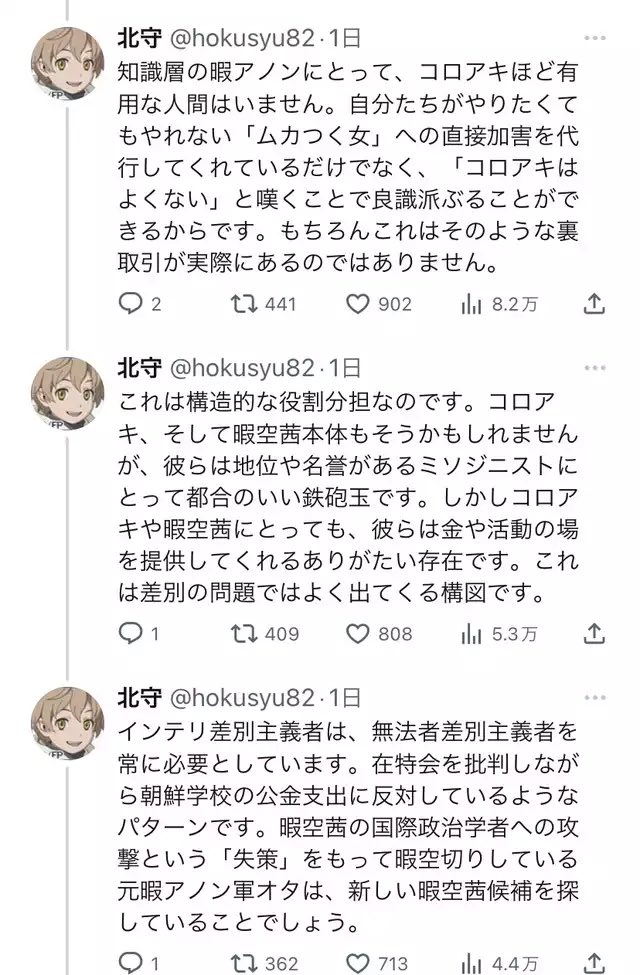The width and height of the screenshot is (640, 975).
Task: Open @hokusyu82 handle link on second tweet
Action: 242,369
